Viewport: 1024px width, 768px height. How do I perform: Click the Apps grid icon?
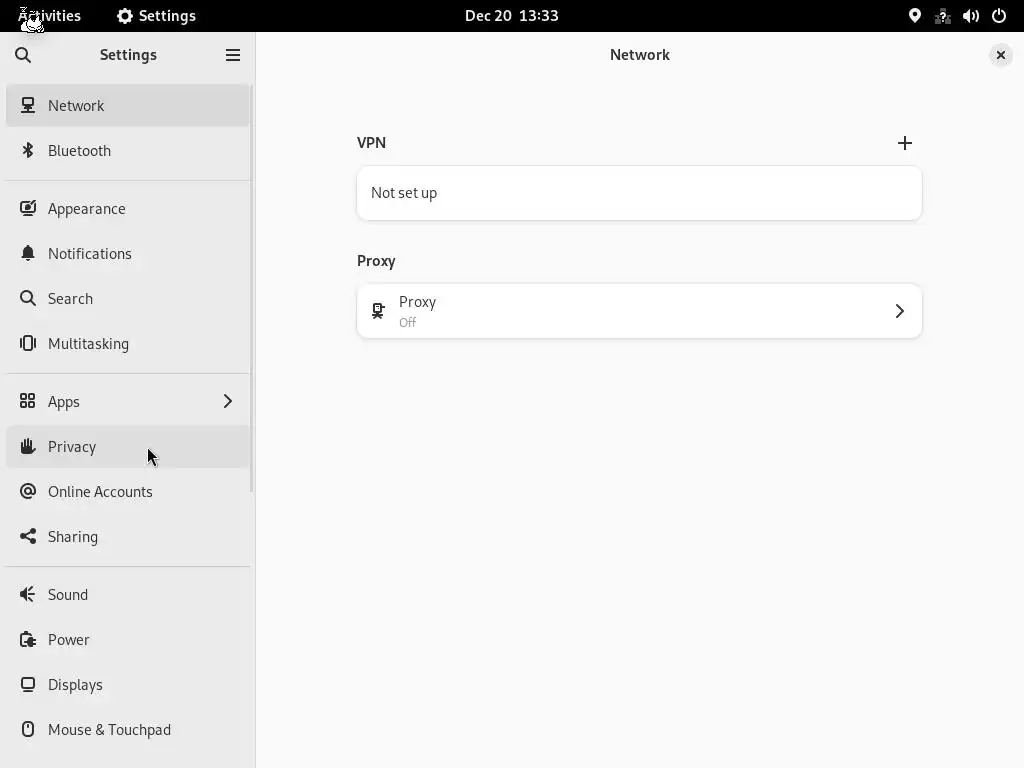[27, 401]
